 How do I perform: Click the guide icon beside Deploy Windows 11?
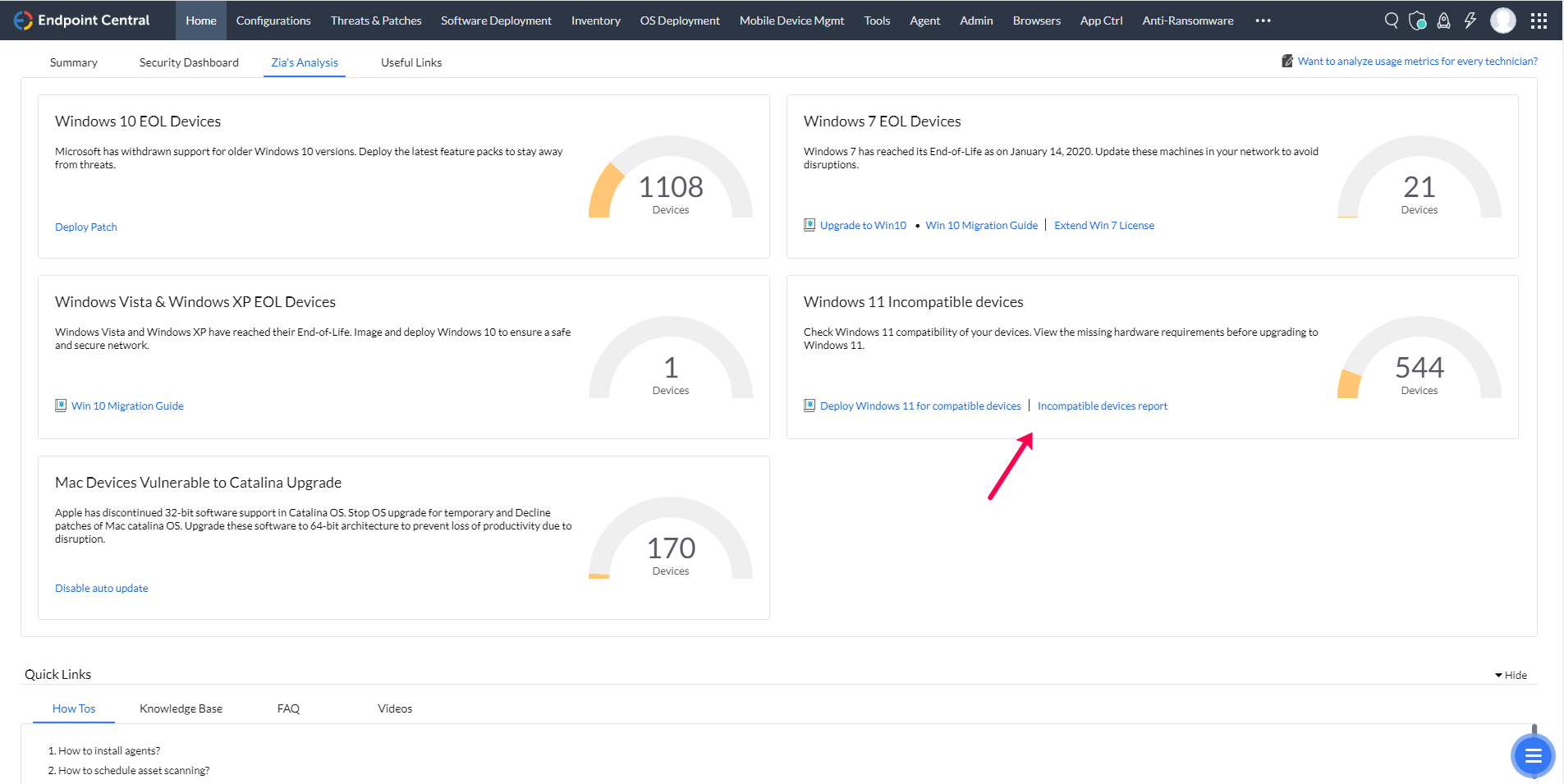pos(810,406)
